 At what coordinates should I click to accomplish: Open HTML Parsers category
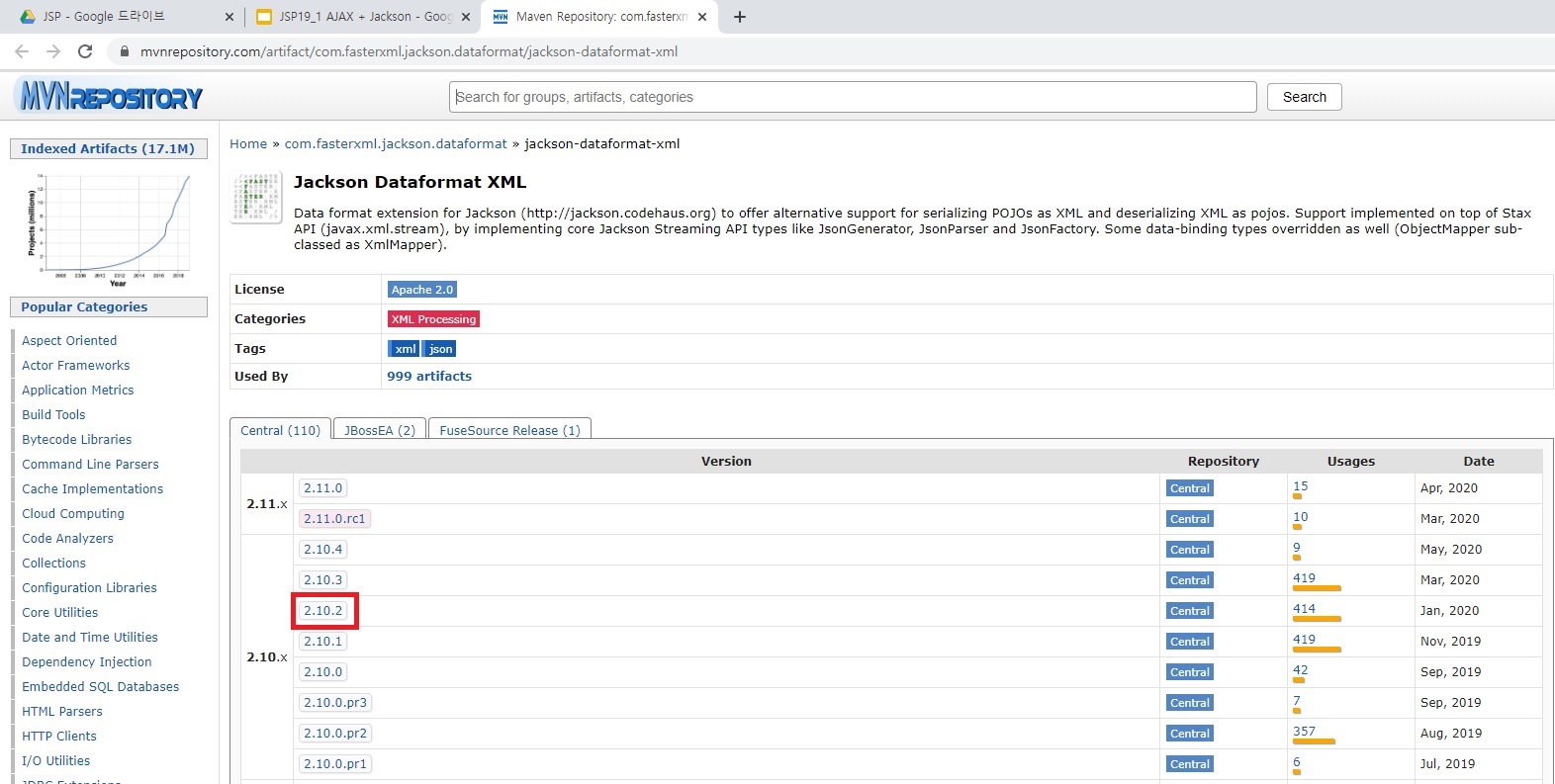point(62,711)
